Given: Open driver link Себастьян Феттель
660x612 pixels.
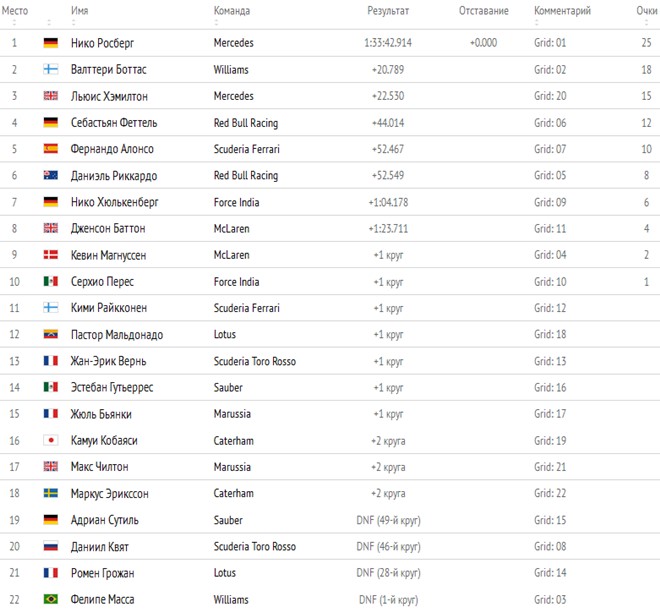Looking at the screenshot, I should tap(114, 123).
